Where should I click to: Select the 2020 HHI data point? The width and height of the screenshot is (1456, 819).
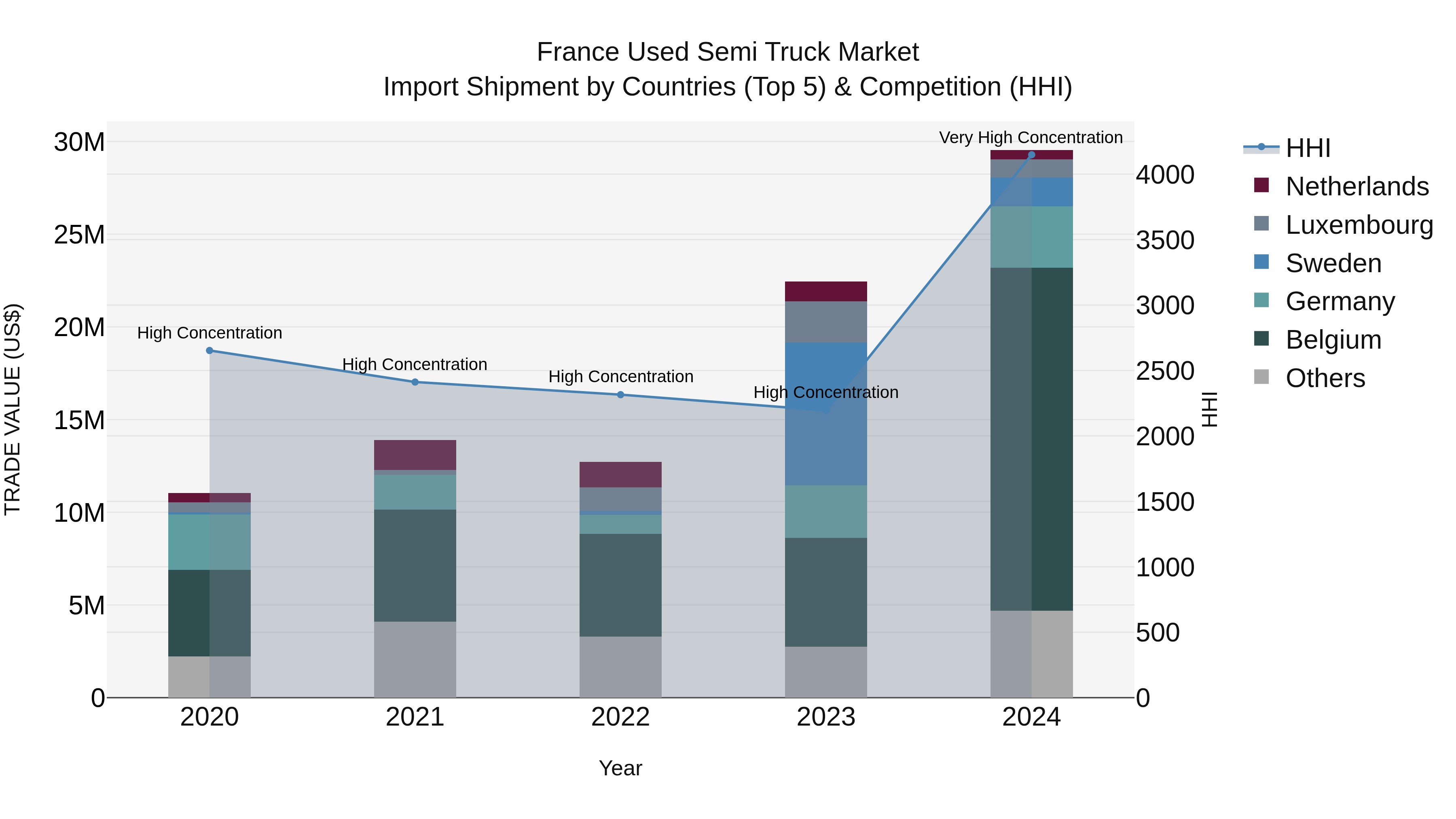pyautogui.click(x=210, y=350)
